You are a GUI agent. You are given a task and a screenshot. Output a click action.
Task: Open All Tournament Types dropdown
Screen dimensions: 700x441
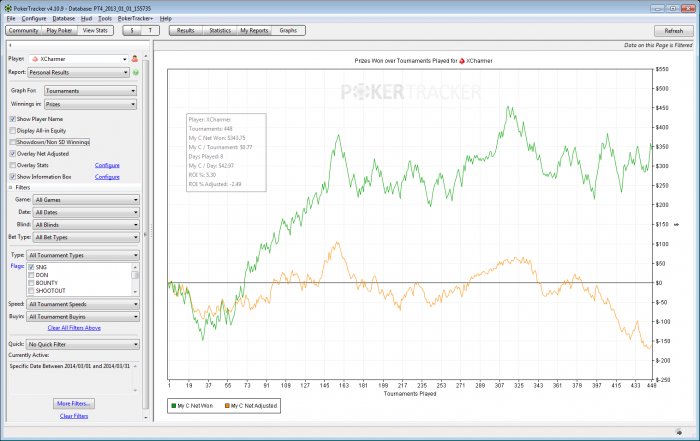(83, 255)
